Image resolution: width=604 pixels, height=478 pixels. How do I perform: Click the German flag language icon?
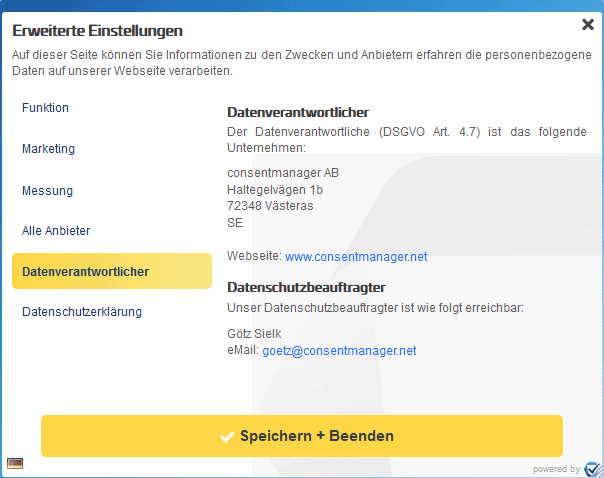coord(15,463)
